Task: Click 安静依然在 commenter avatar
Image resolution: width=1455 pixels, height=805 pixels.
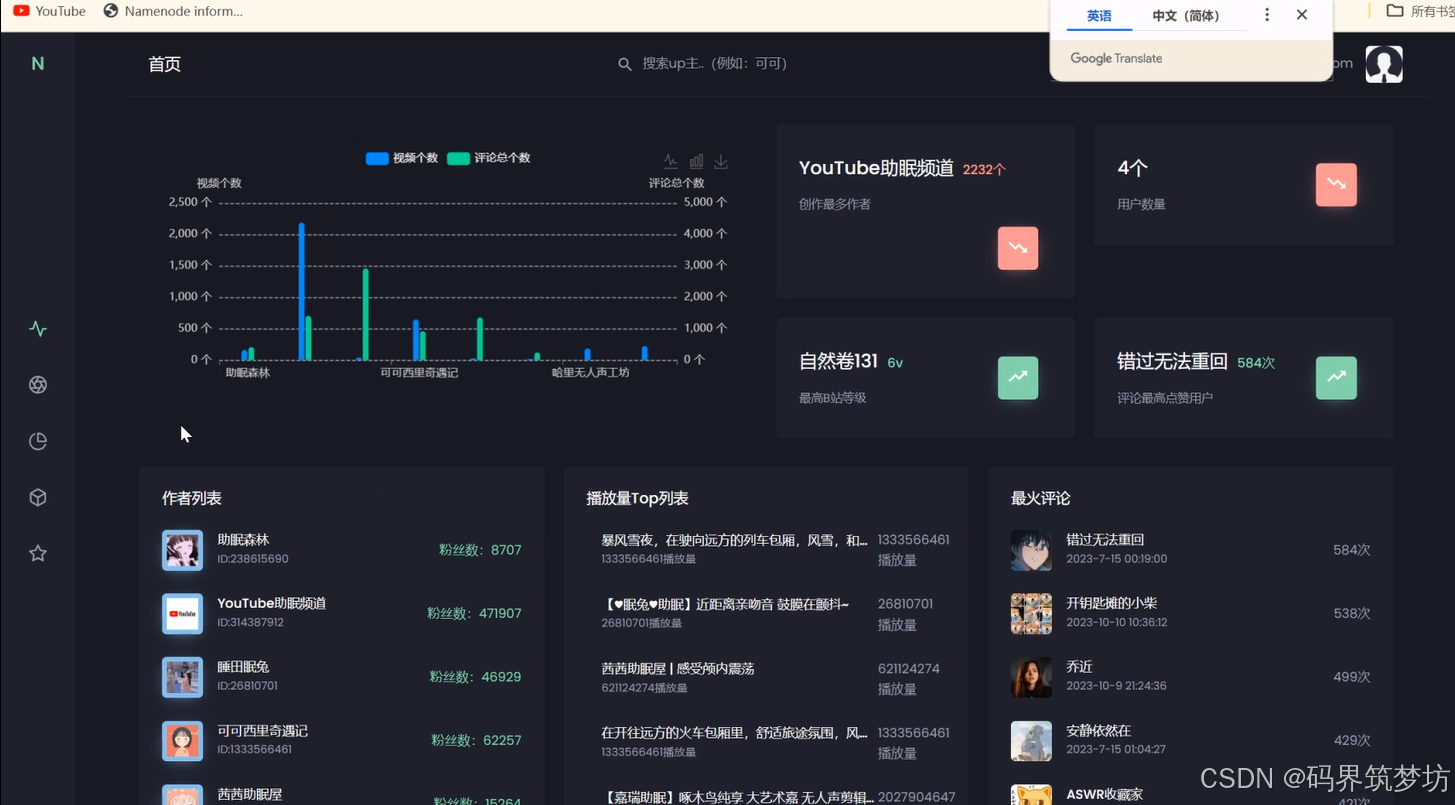Action: click(1031, 741)
